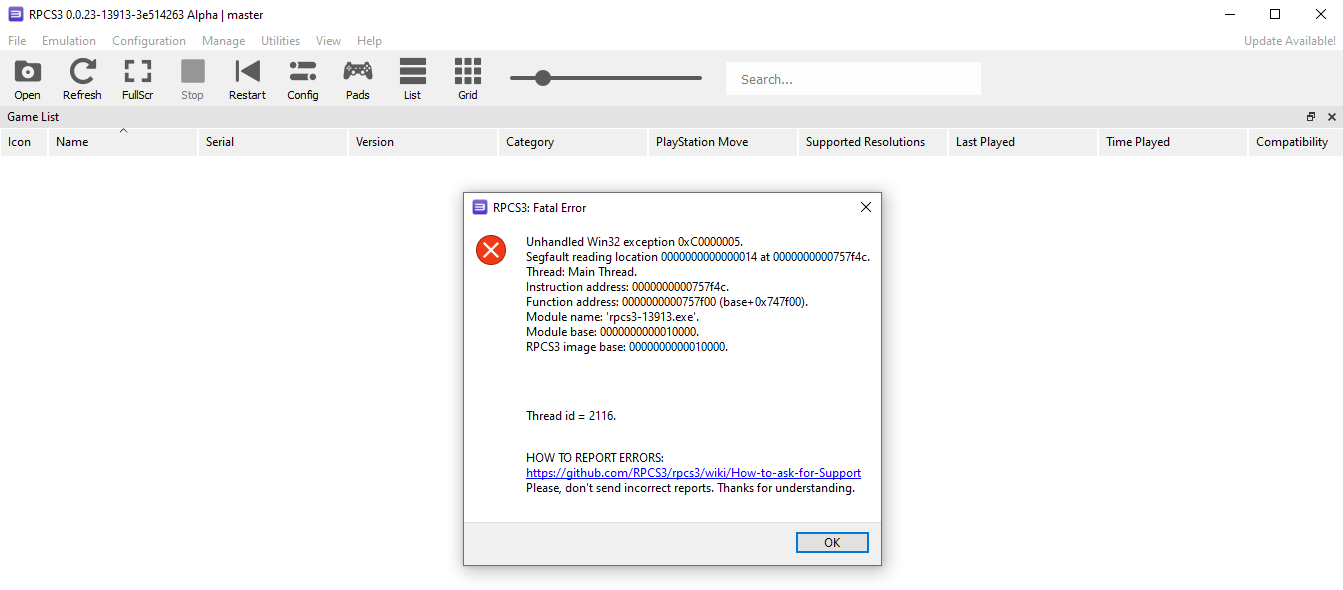This screenshot has width=1343, height=590.
Task: Sort by the Serial column
Action: pyautogui.click(x=273, y=142)
